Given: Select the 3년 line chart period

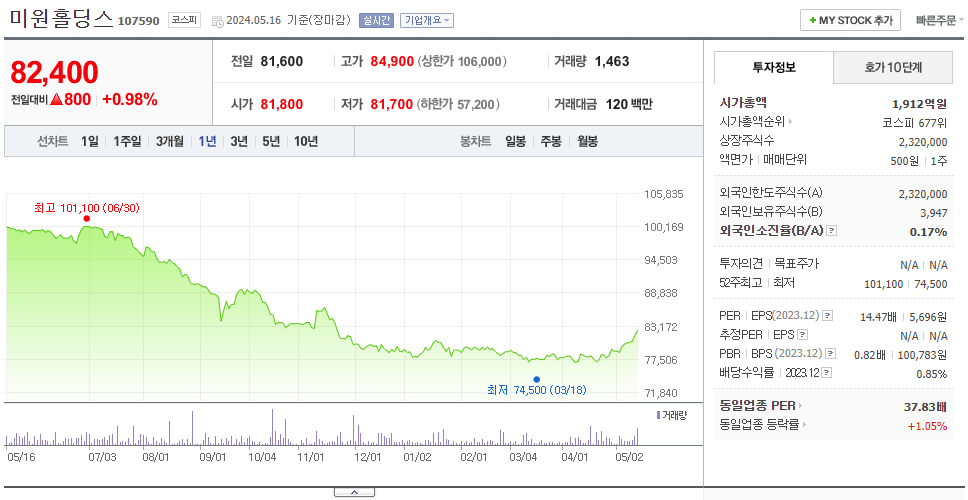Looking at the screenshot, I should pos(239,141).
